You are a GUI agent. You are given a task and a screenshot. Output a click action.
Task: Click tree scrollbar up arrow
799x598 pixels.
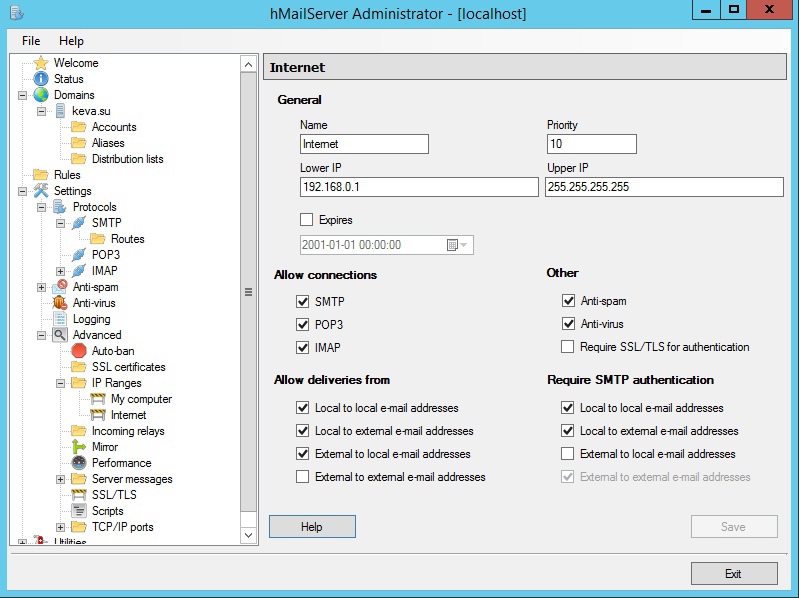(x=248, y=64)
